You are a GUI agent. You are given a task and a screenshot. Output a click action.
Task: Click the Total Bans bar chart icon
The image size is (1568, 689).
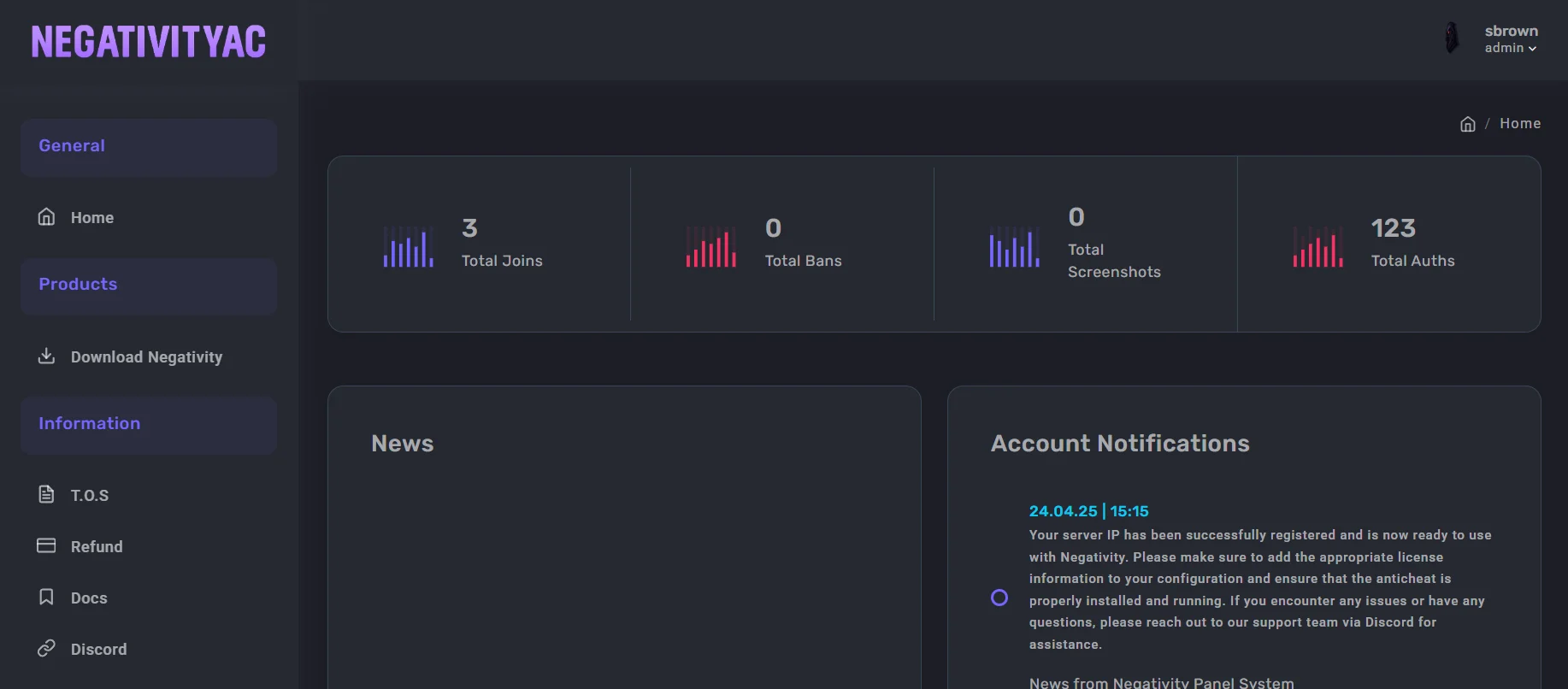[711, 247]
